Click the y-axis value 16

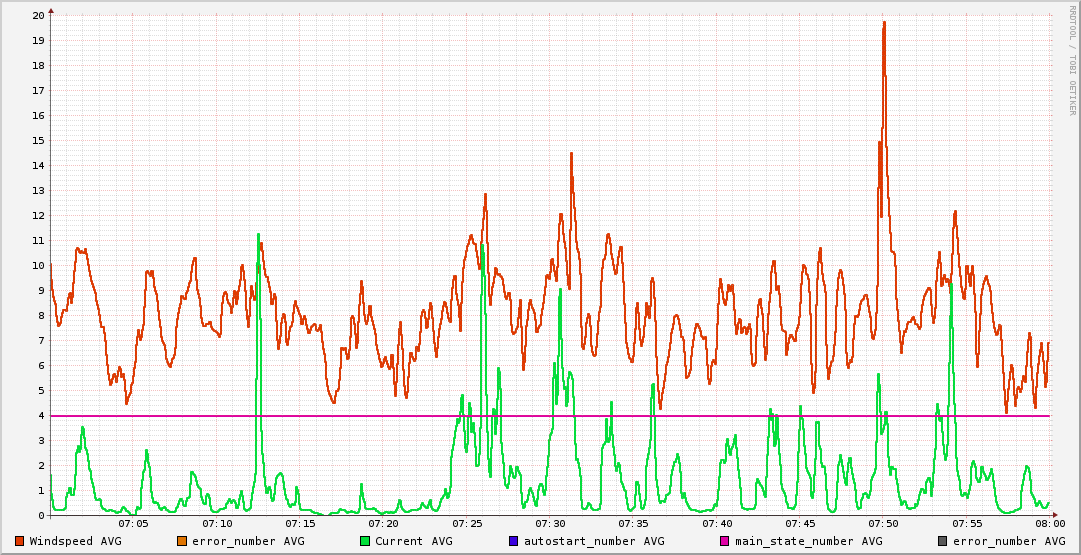point(39,116)
